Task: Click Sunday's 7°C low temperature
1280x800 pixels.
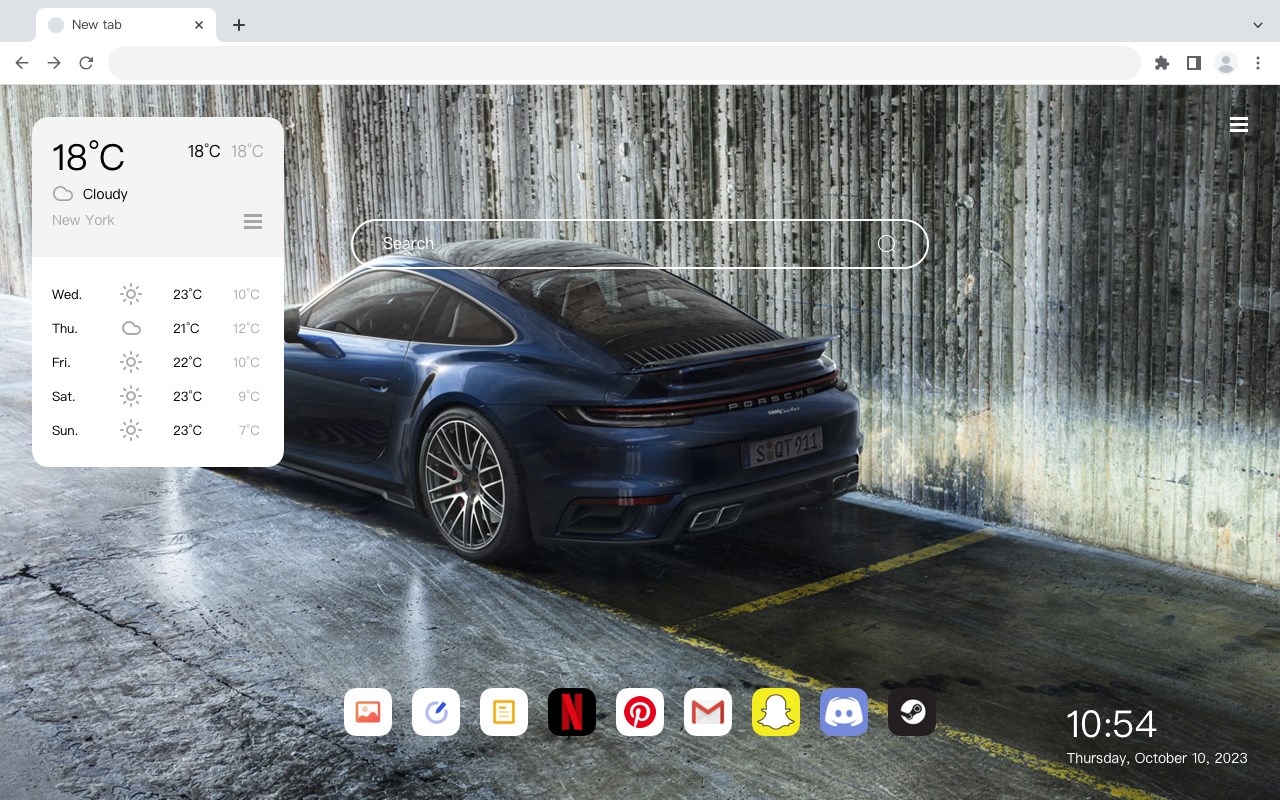Action: coord(249,430)
